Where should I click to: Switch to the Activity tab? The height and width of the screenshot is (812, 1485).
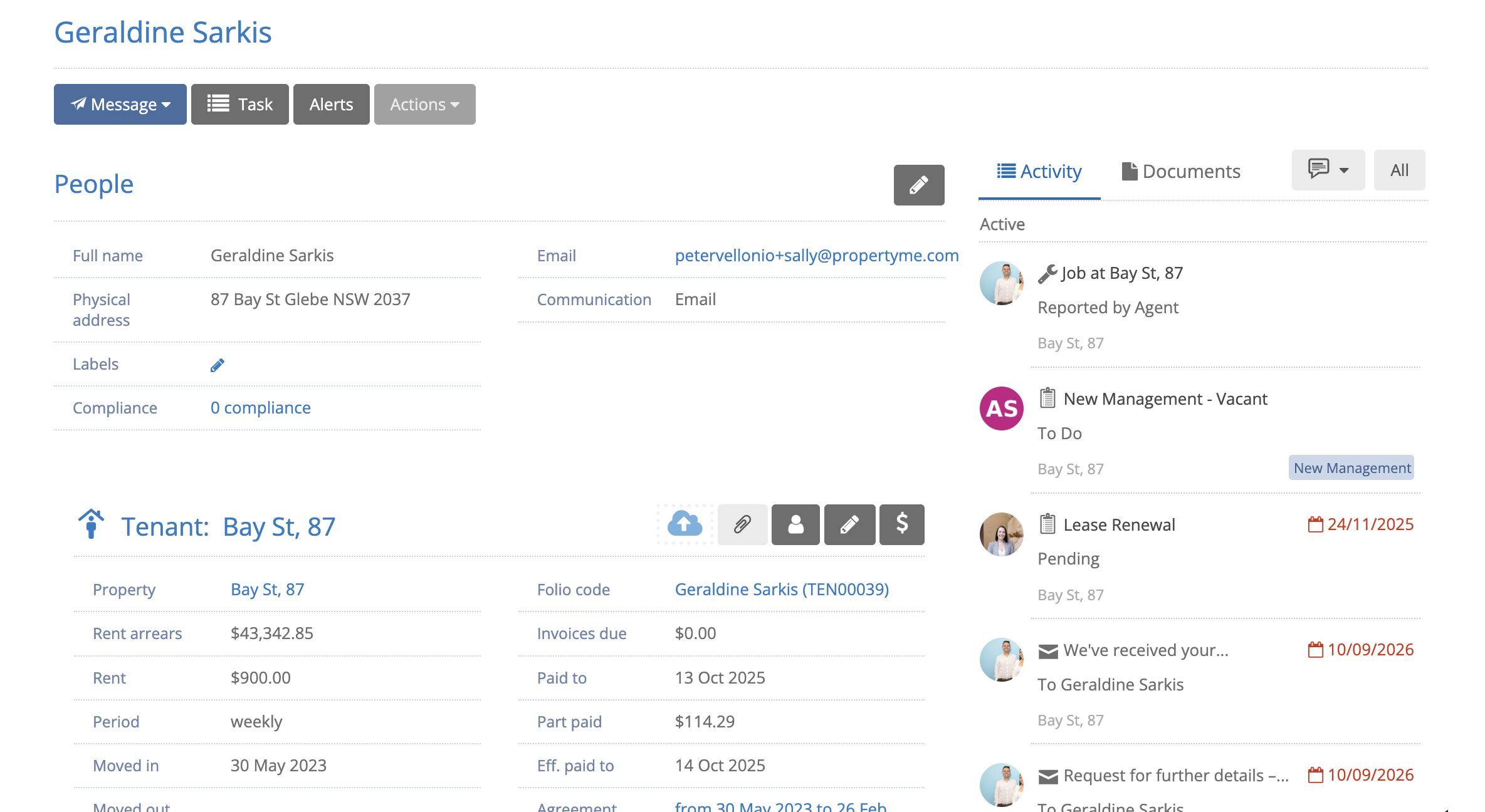[1039, 172]
